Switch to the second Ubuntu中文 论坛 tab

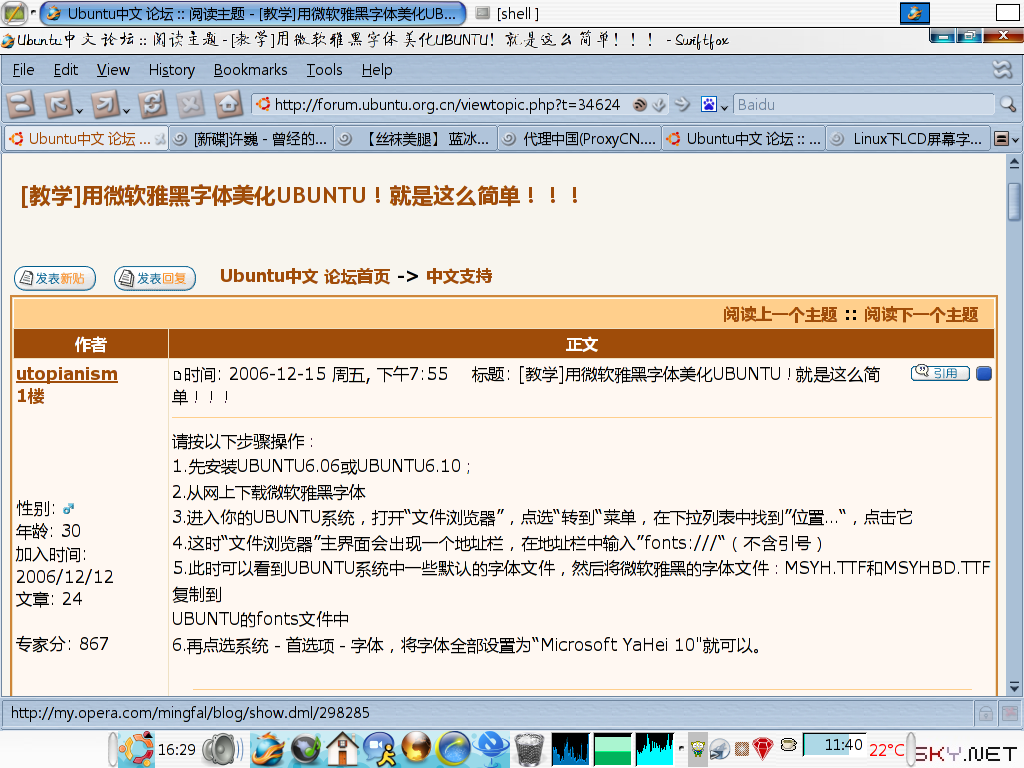pyautogui.click(x=744, y=139)
